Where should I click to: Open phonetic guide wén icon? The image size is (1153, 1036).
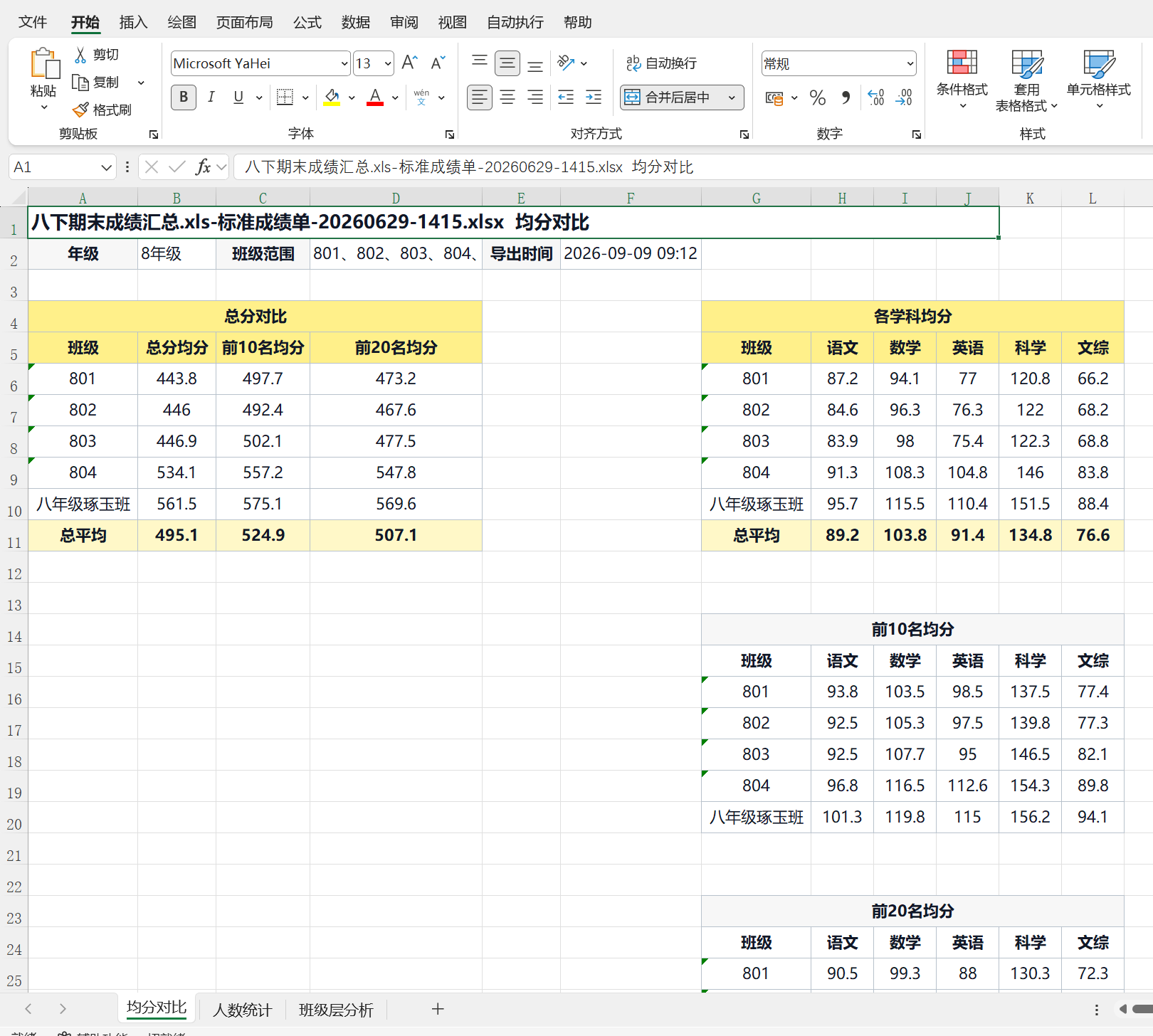click(x=421, y=97)
